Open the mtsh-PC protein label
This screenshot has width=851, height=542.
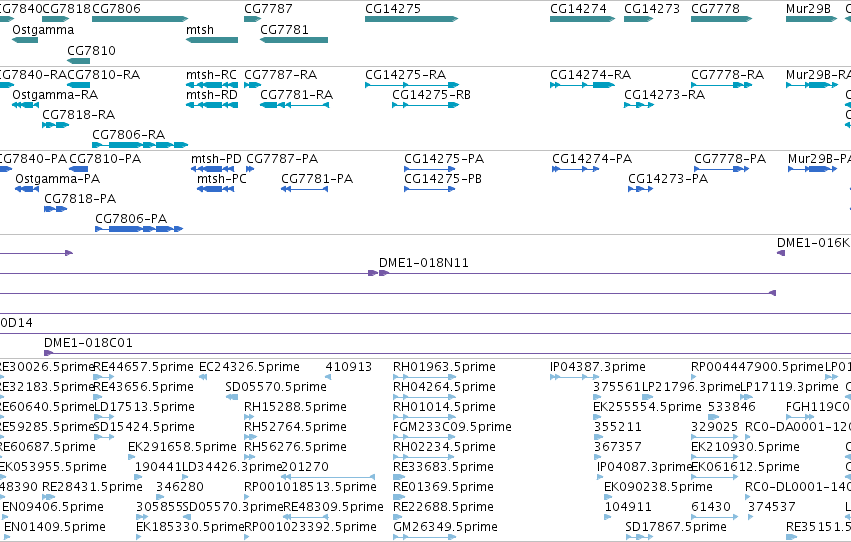pos(221,179)
